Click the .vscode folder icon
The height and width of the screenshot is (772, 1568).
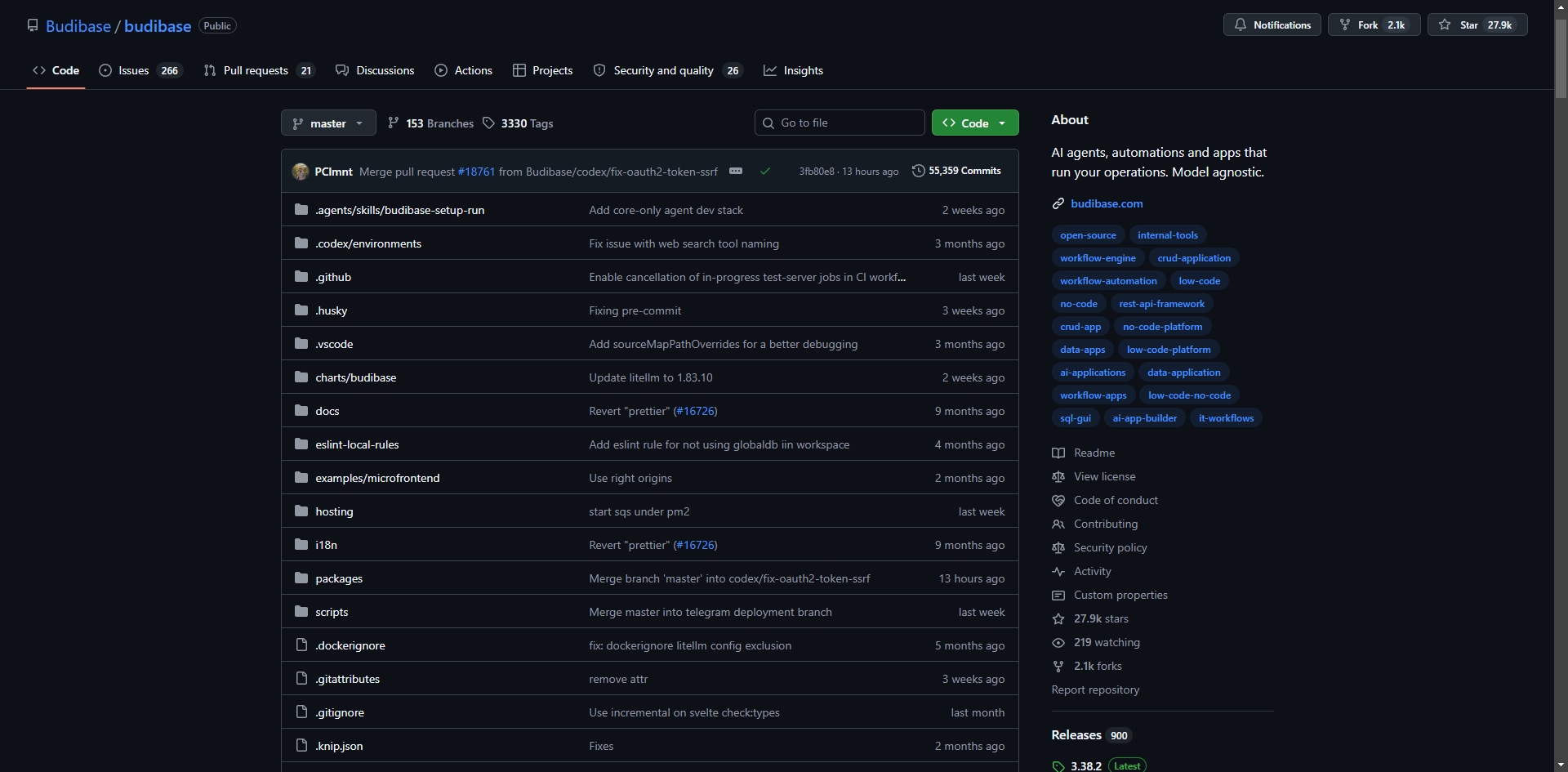pos(301,344)
